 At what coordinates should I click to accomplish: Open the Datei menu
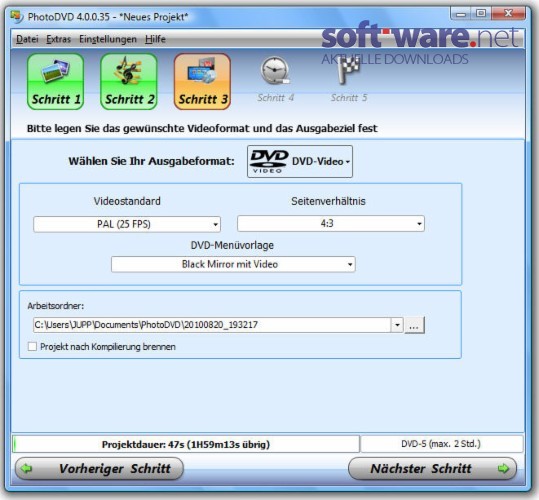tap(27, 39)
